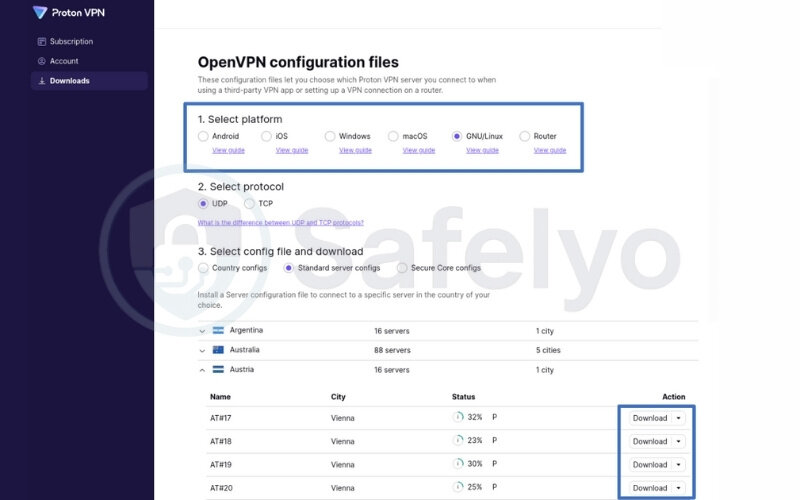
Task: Click the Argentina flag icon
Action: 218,330
